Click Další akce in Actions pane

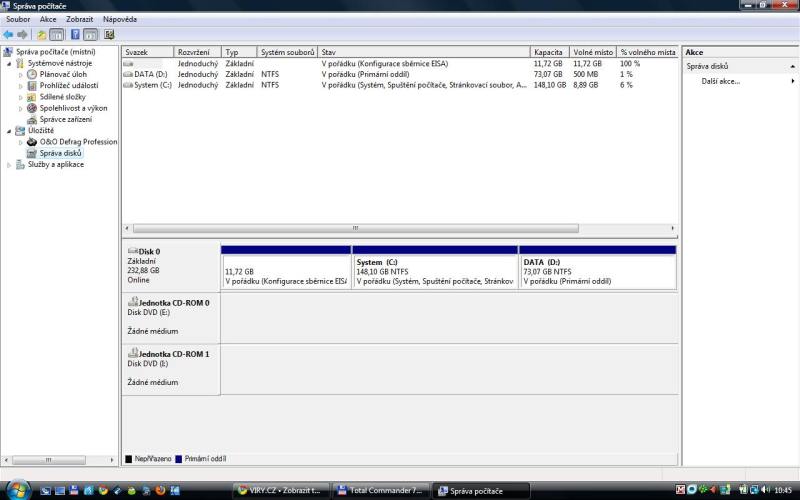pos(720,81)
